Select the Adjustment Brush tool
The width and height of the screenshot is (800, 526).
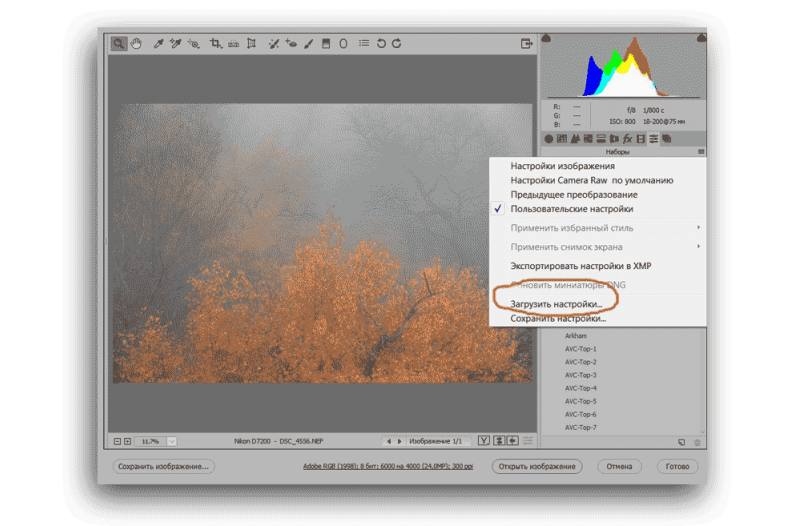[308, 44]
